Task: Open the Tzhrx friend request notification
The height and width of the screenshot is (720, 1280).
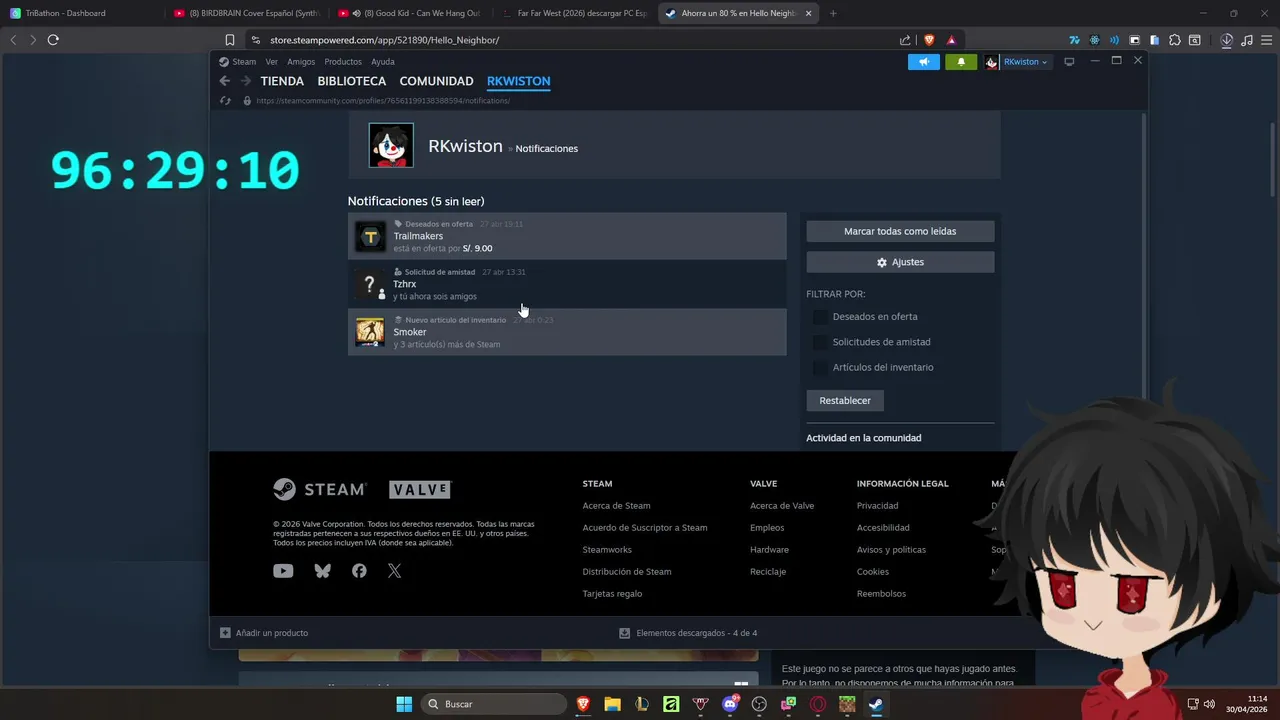Action: 567,284
